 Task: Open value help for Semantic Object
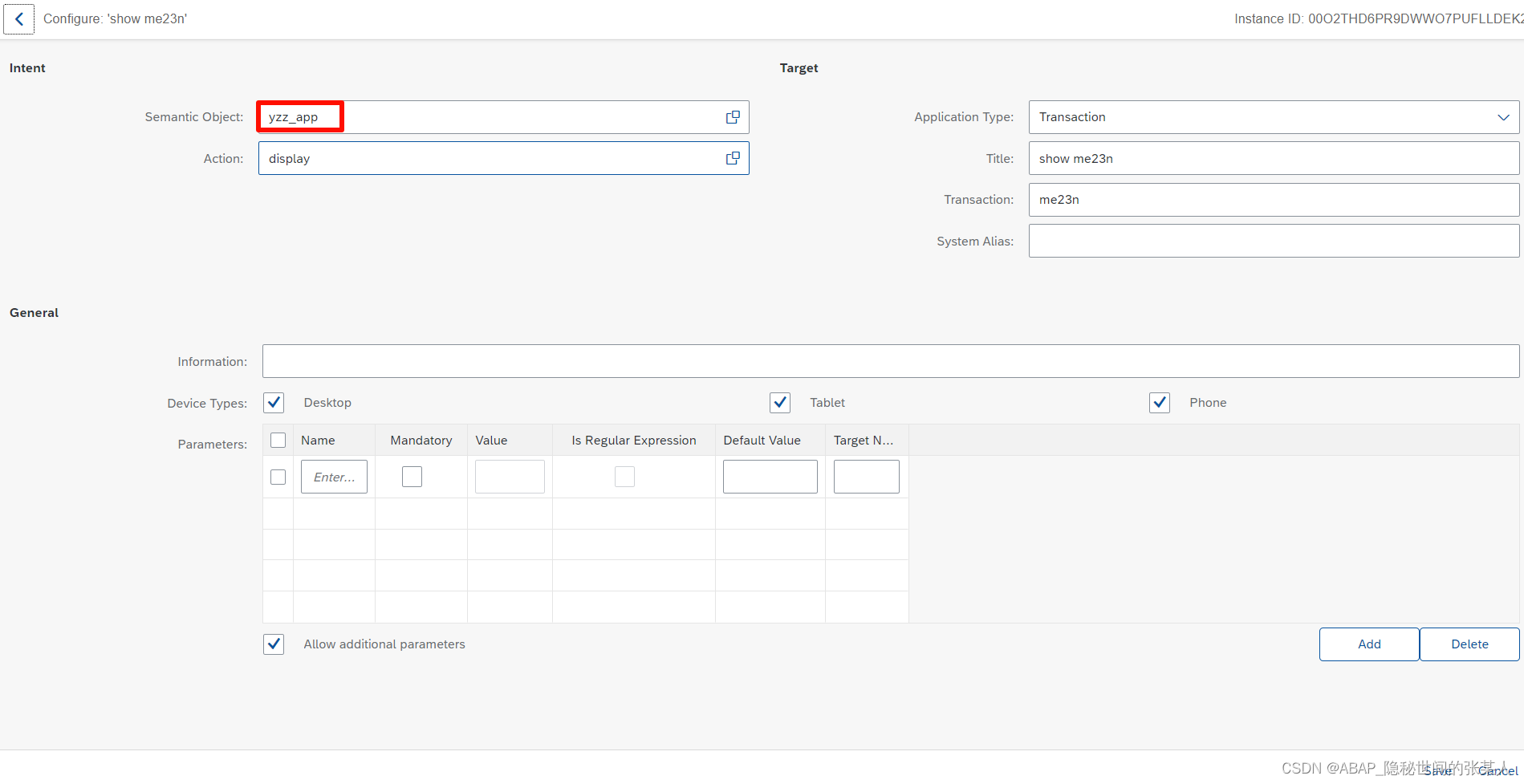733,117
